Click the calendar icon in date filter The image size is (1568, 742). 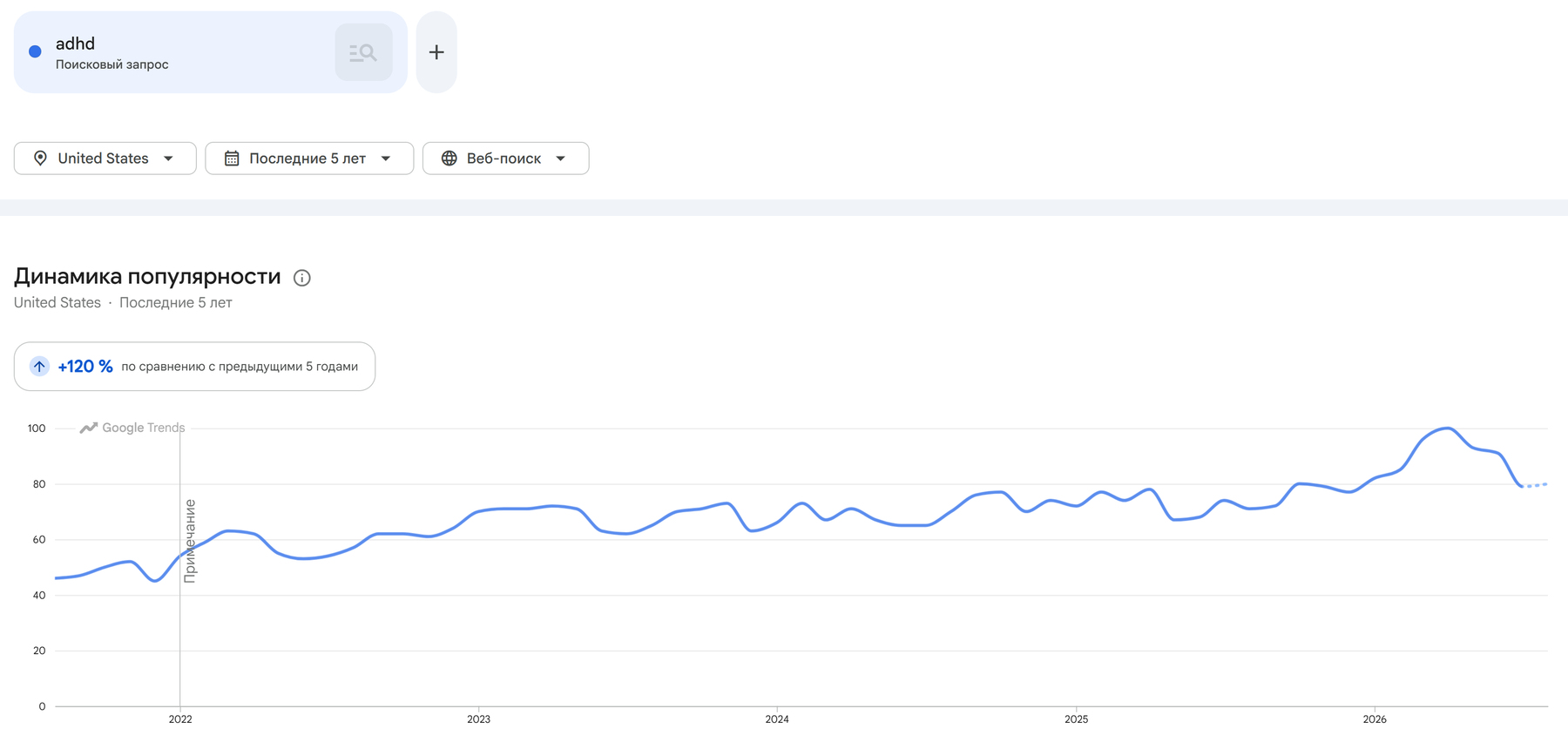[232, 159]
